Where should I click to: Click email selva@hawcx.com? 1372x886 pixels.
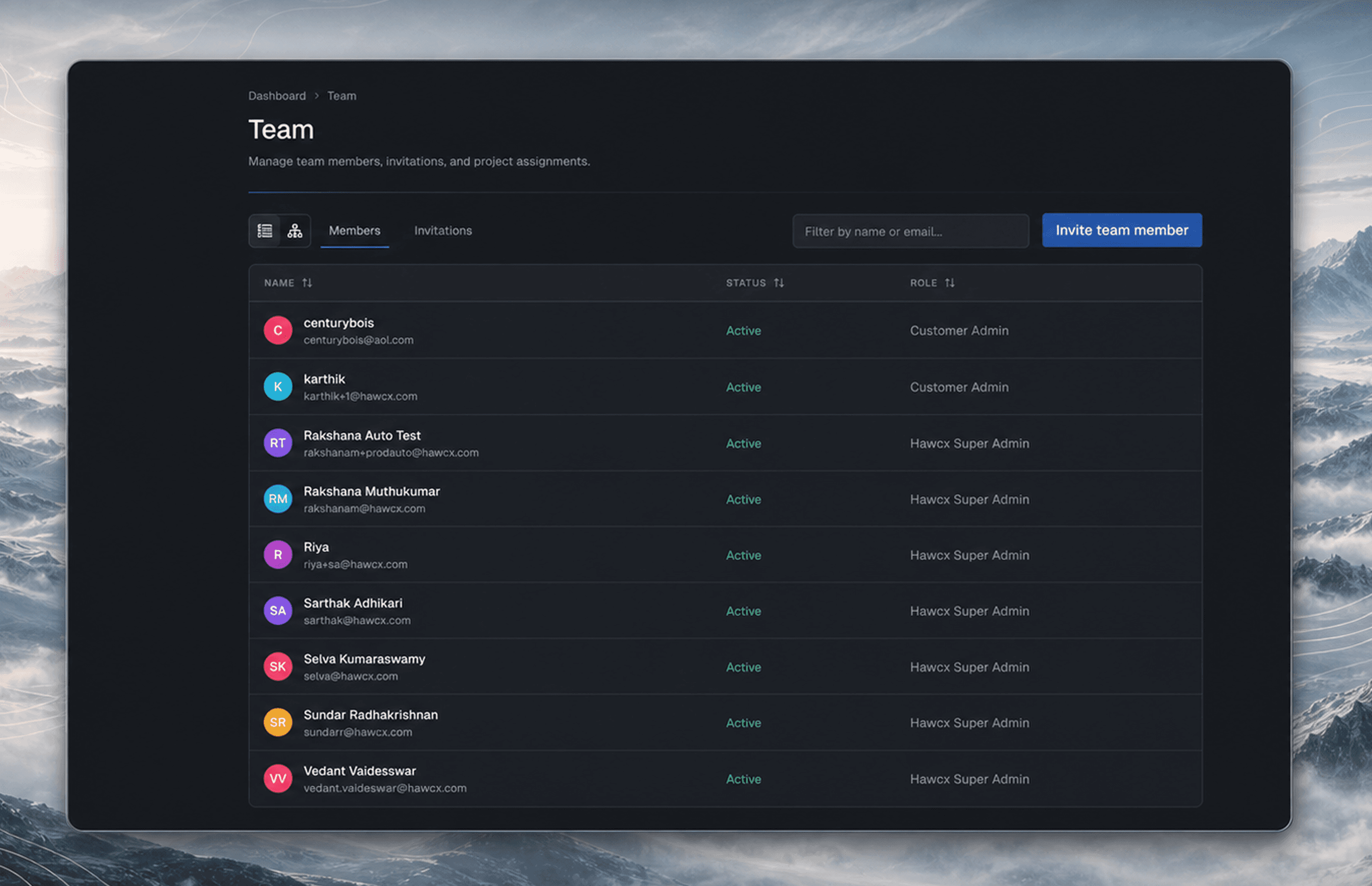tap(351, 676)
